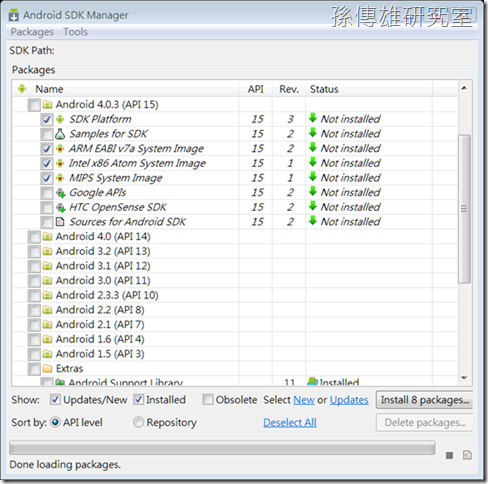Image resolution: width=488 pixels, height=484 pixels.
Task: Click download arrow icon beside SDK Platform status
Action: pos(313,118)
